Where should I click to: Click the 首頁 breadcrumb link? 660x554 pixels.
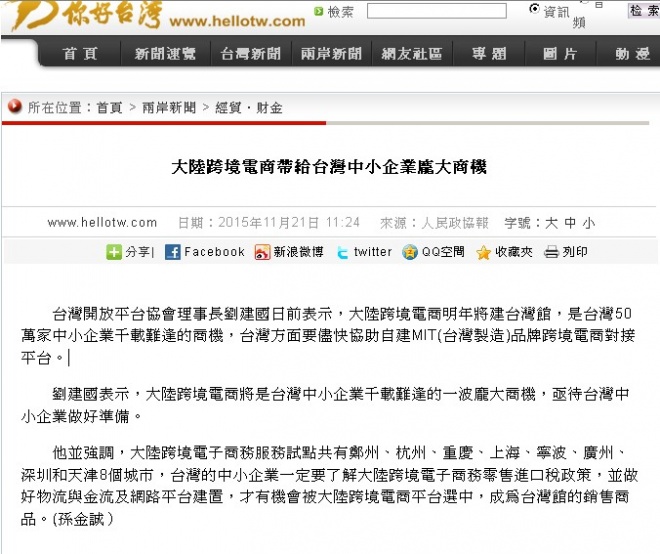click(109, 107)
